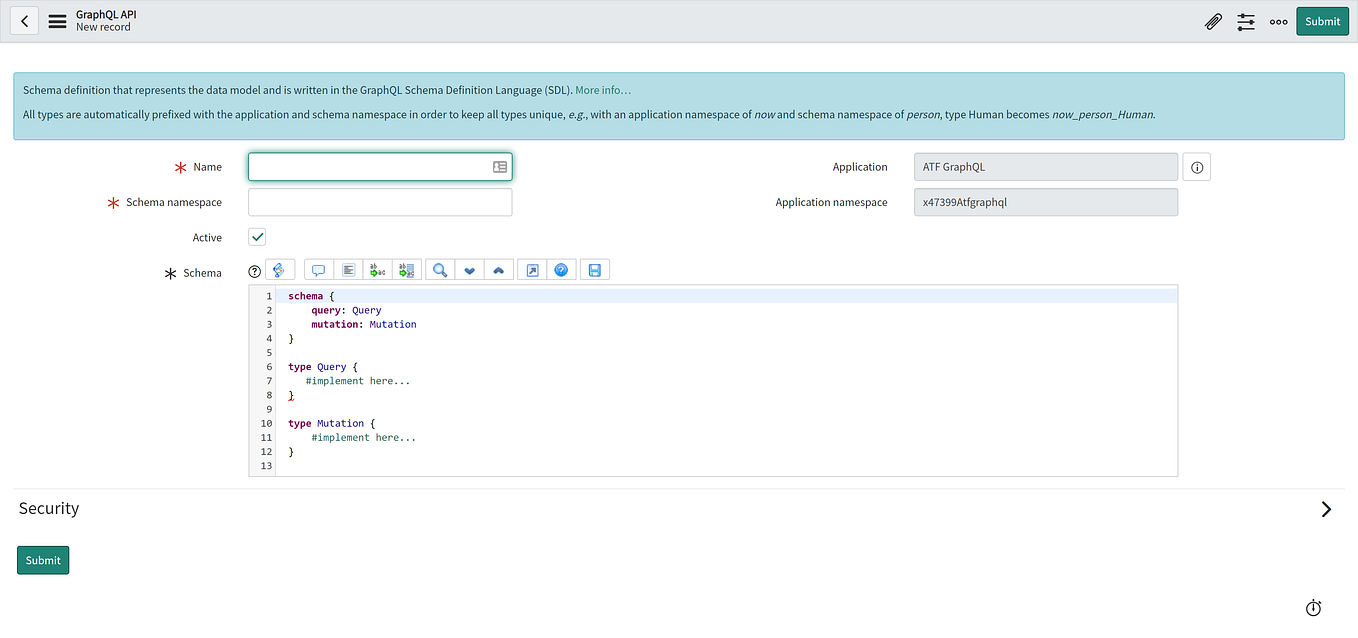Jump to the next match using down arrow

coord(469,269)
